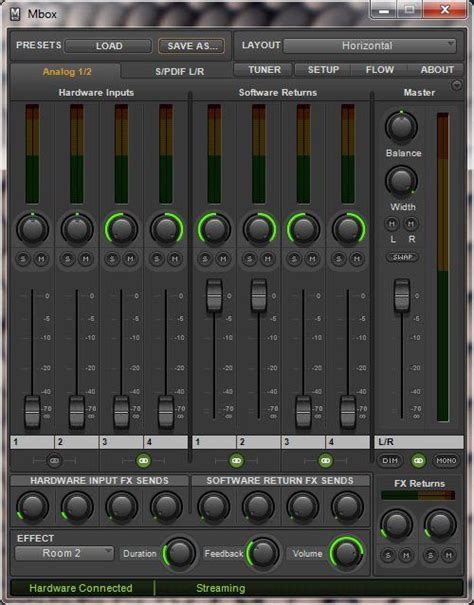The image size is (474, 605).
Task: Solo Hardware Input channel 4
Action: tap(157, 259)
